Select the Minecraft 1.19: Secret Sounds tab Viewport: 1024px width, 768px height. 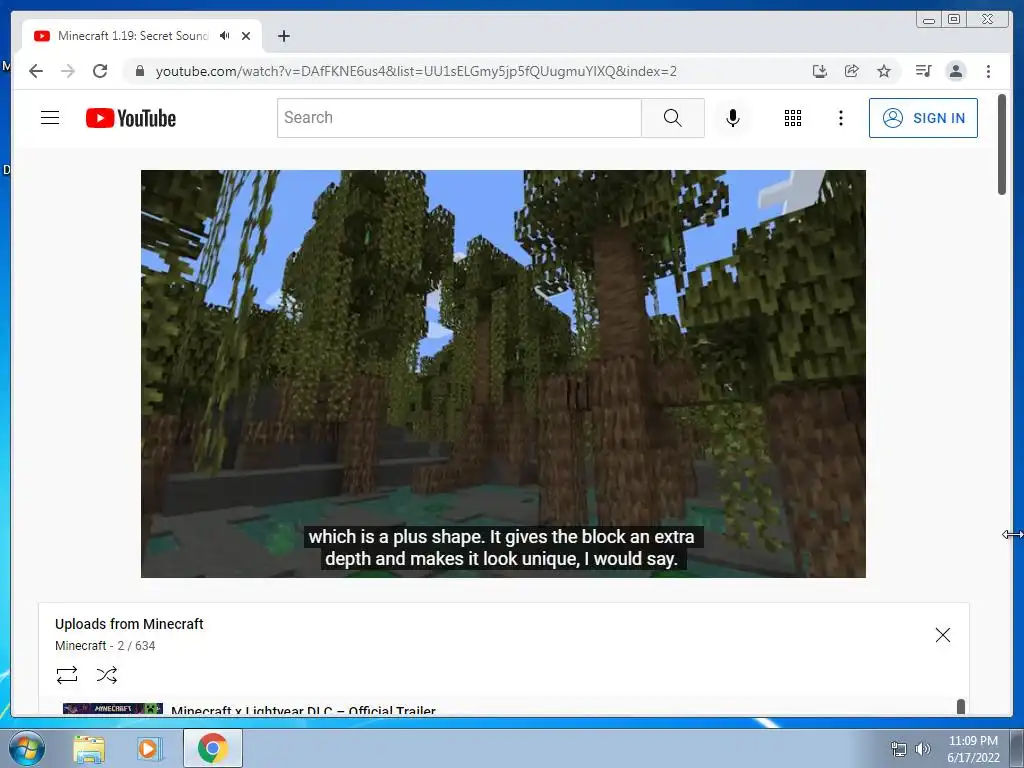pos(133,36)
